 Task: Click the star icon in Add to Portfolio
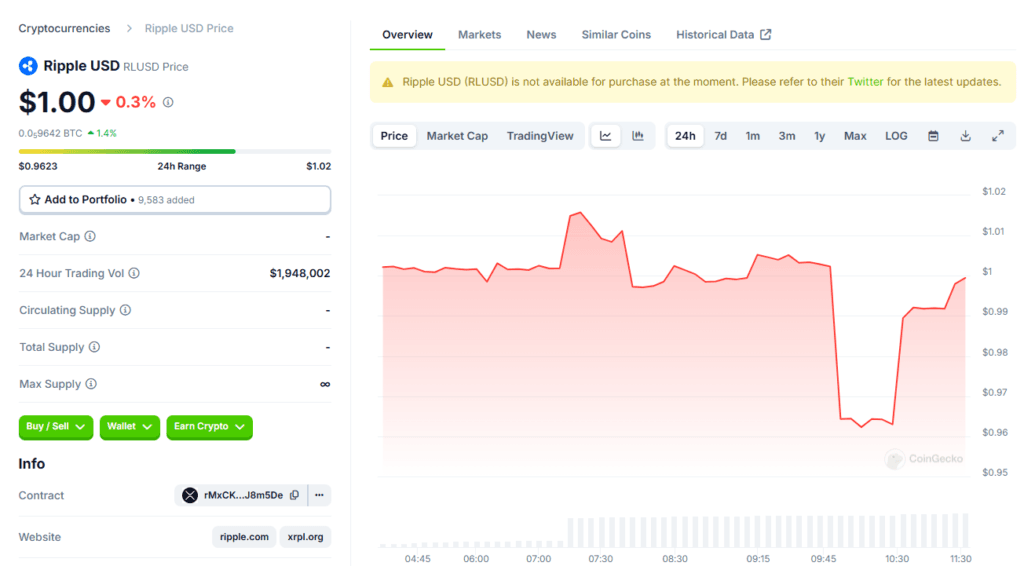[35, 200]
